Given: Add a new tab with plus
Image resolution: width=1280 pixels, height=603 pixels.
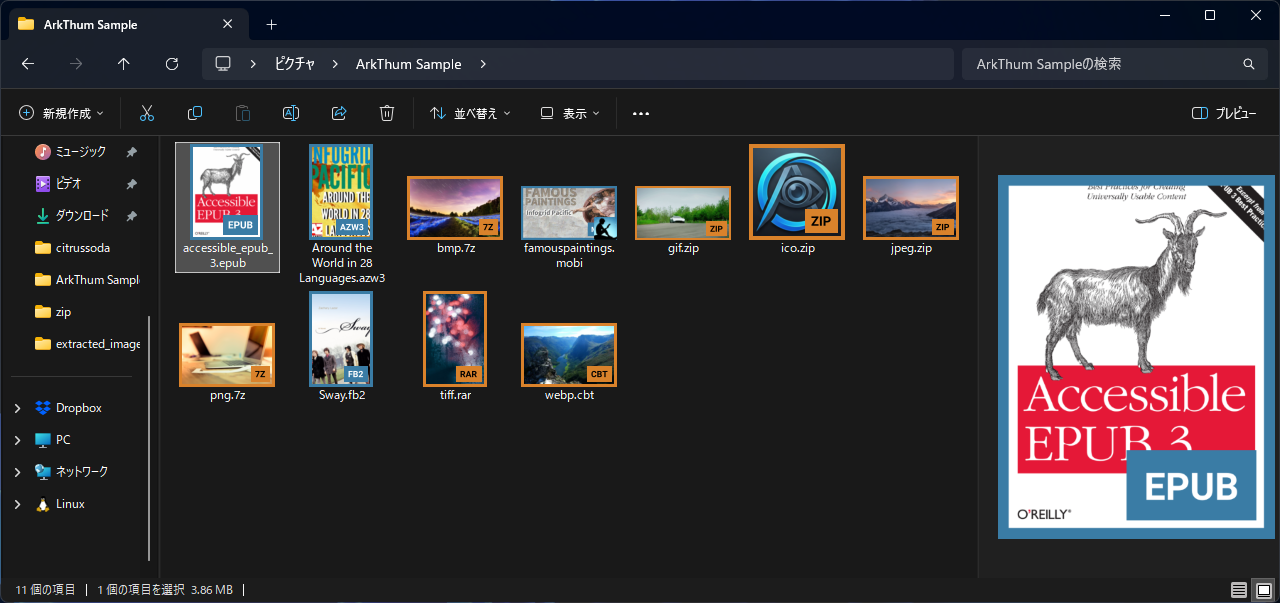Looking at the screenshot, I should click(x=271, y=24).
